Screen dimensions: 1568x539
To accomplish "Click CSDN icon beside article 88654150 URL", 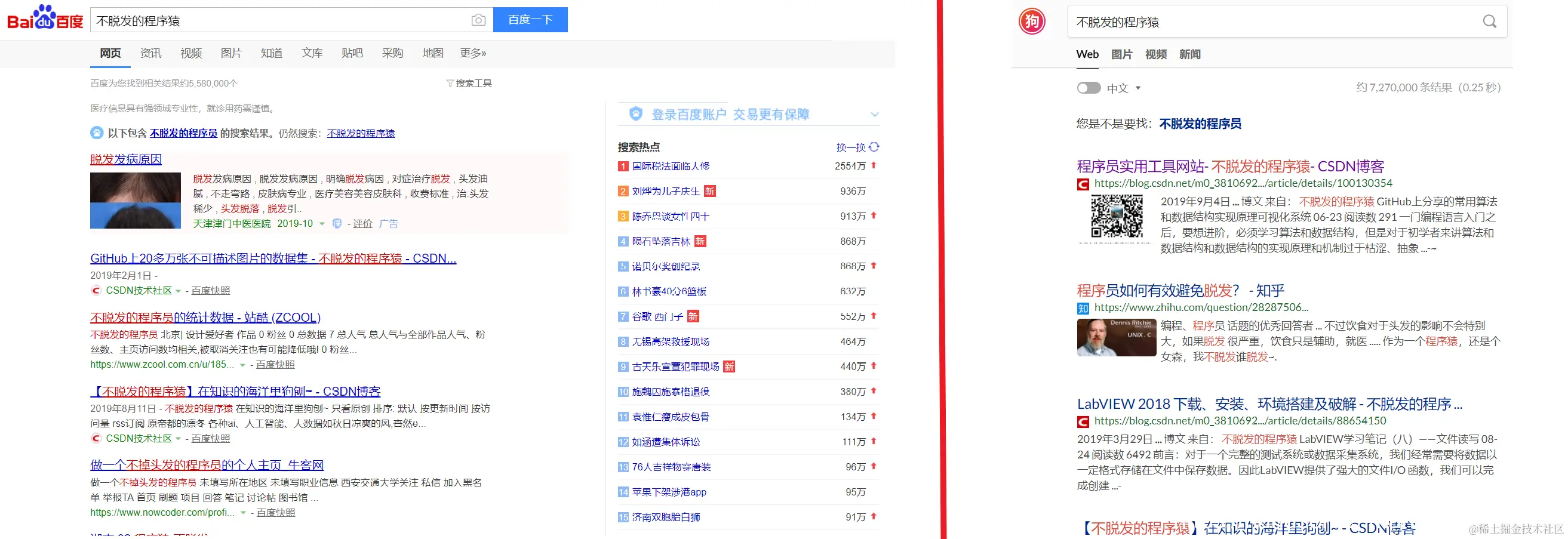I will (x=1083, y=421).
